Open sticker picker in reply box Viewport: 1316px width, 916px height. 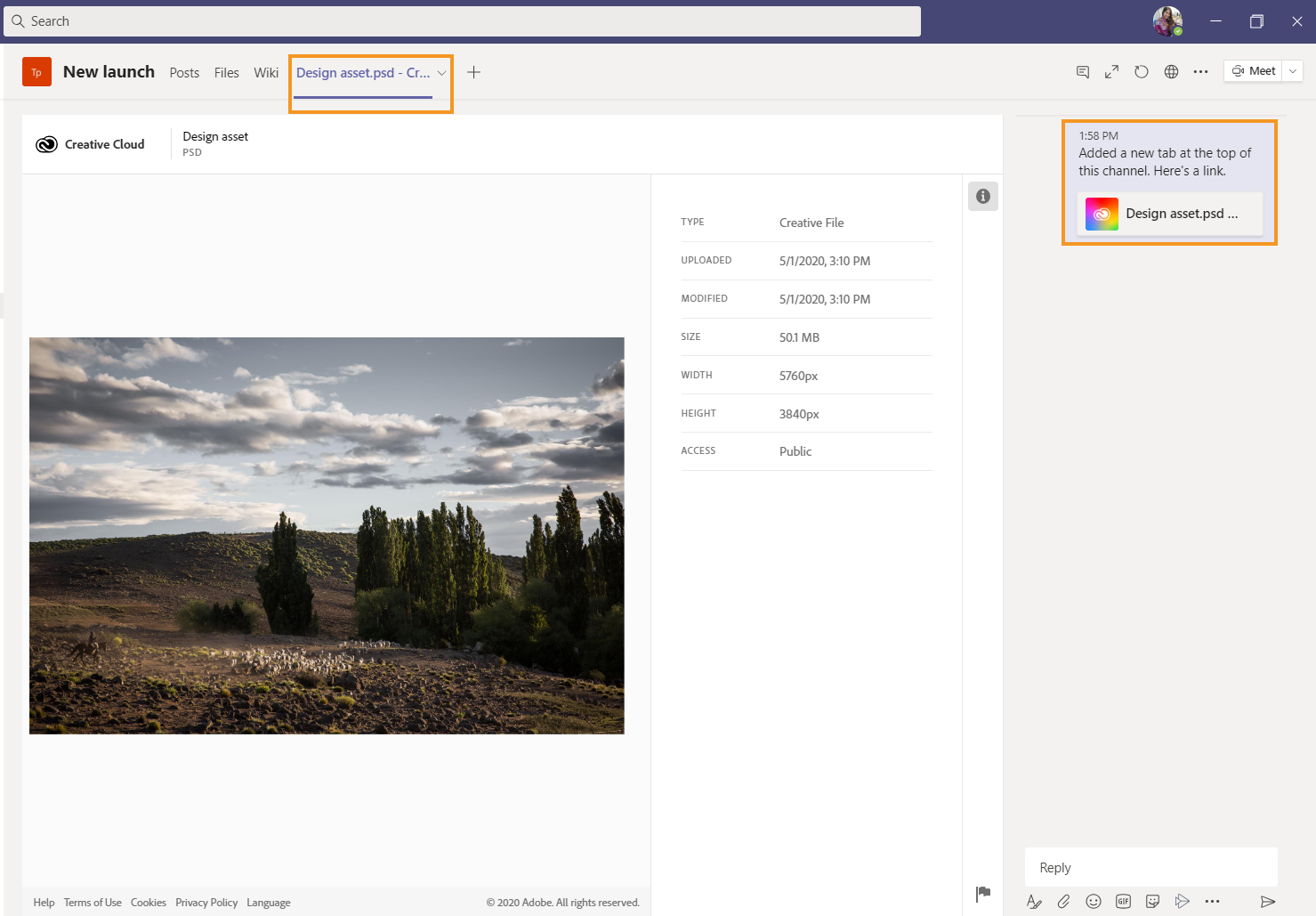1152,901
